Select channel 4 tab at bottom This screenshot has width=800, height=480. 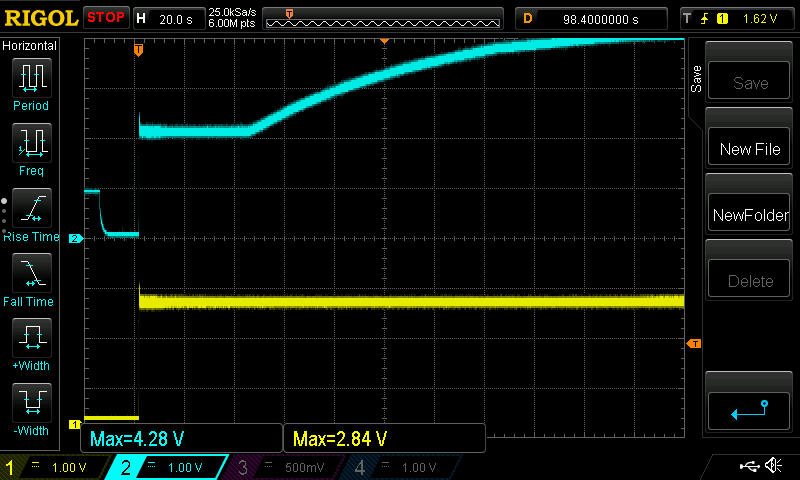pyautogui.click(x=401, y=467)
